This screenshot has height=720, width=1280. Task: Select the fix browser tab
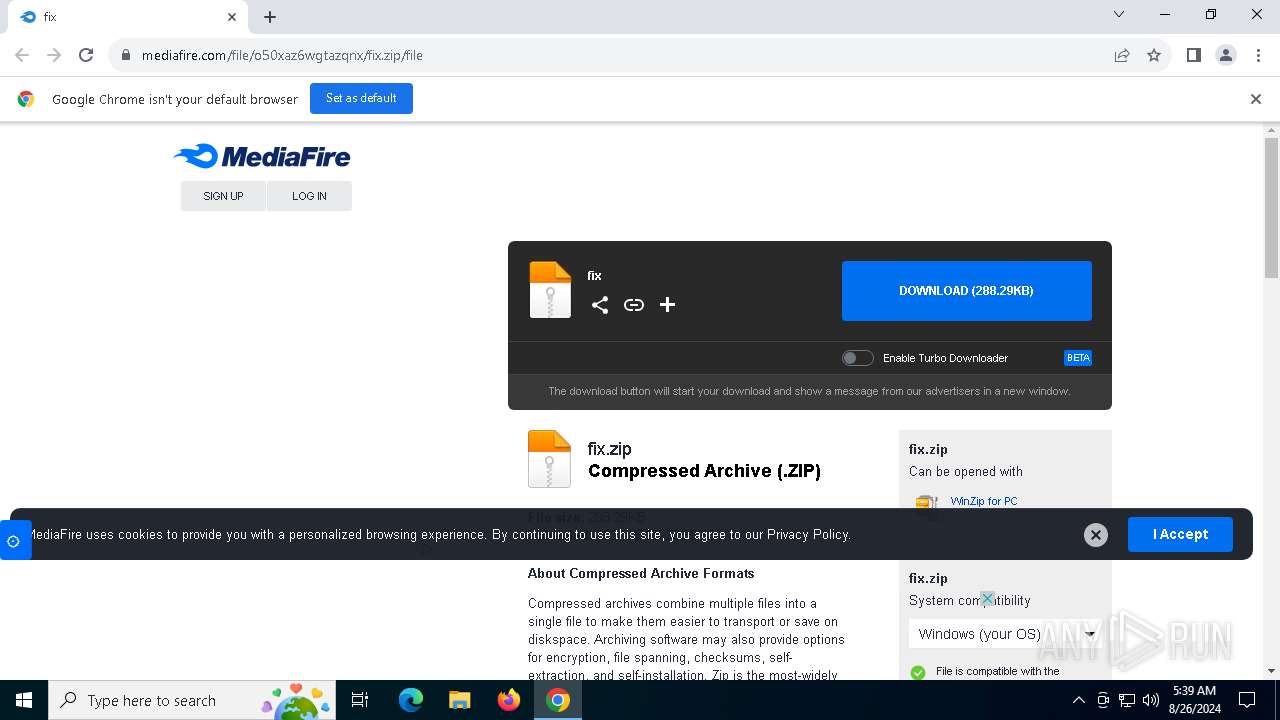130,17
